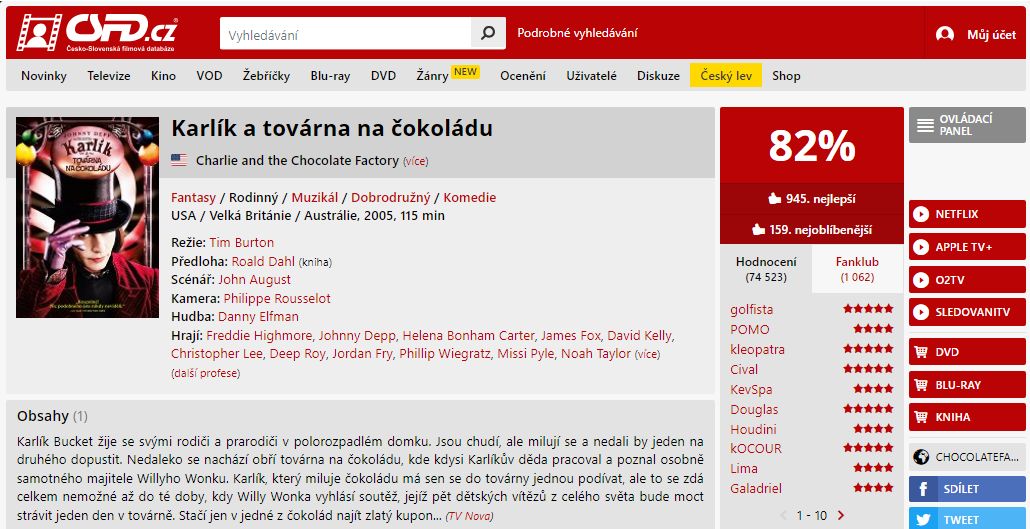The image size is (1030, 529).
Task: Click the USA flag icon
Action: click(179, 160)
